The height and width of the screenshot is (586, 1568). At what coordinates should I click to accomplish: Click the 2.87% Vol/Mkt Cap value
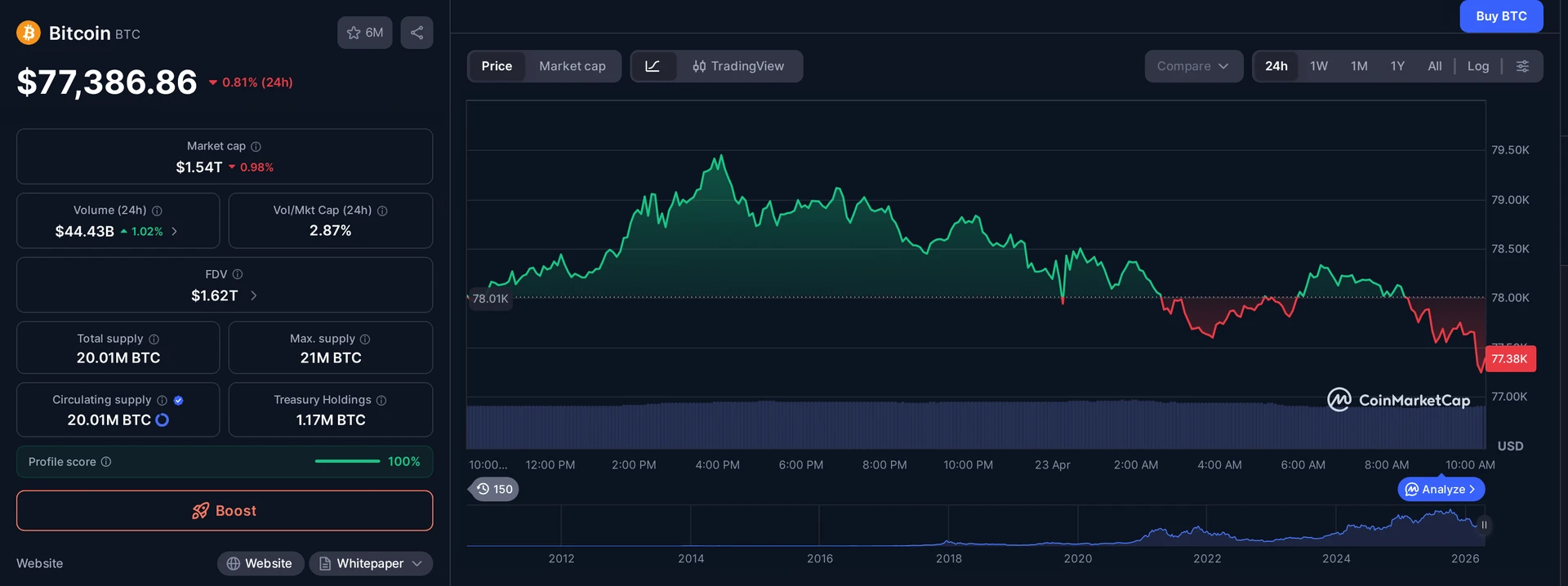click(x=331, y=231)
